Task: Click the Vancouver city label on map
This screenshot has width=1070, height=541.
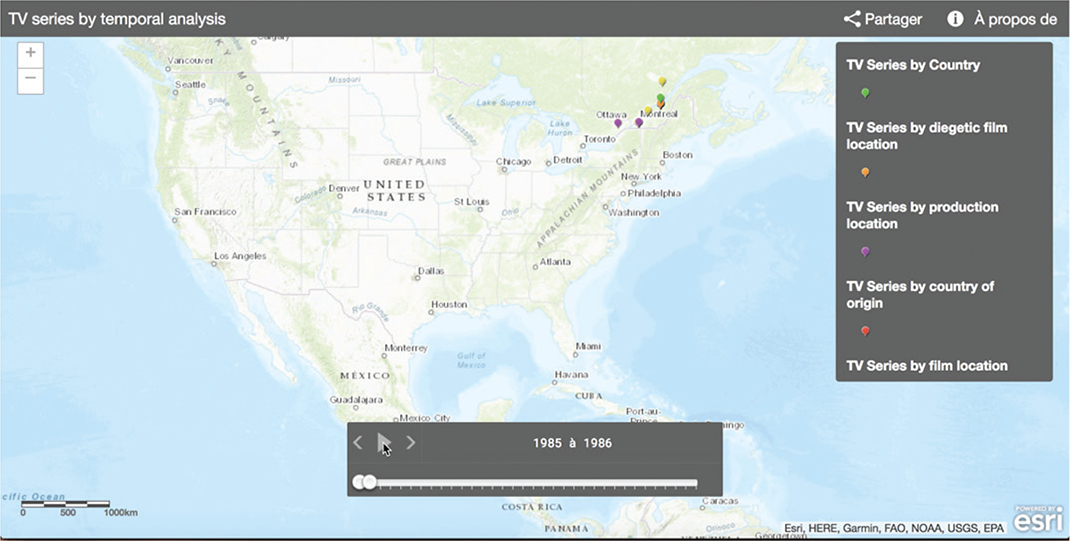Action: [x=190, y=60]
